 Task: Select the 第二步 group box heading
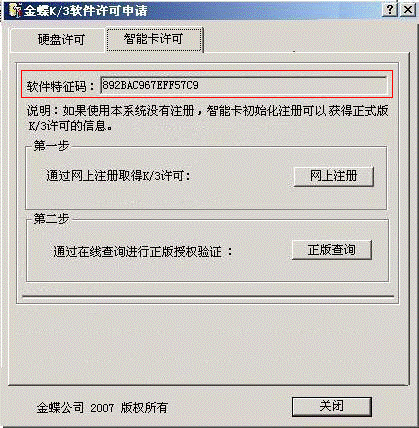tap(51, 219)
